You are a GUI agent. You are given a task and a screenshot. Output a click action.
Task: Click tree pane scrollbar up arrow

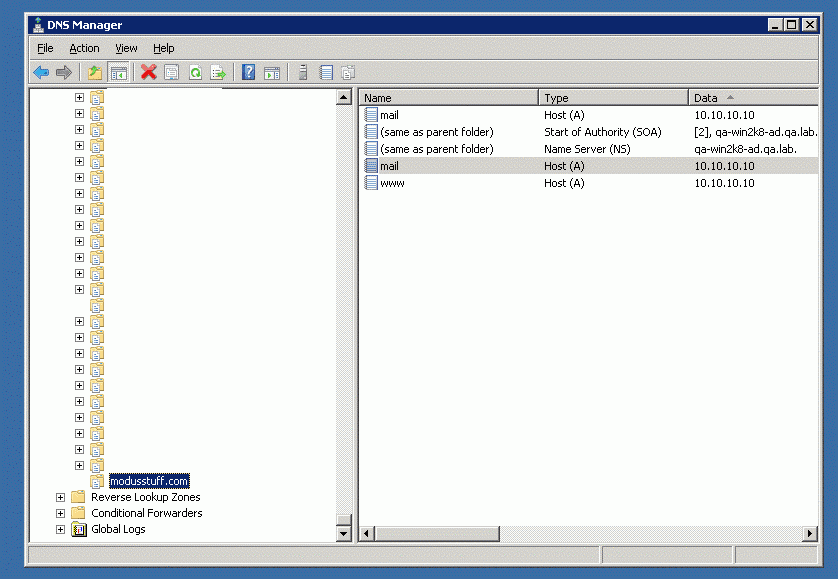click(x=344, y=98)
